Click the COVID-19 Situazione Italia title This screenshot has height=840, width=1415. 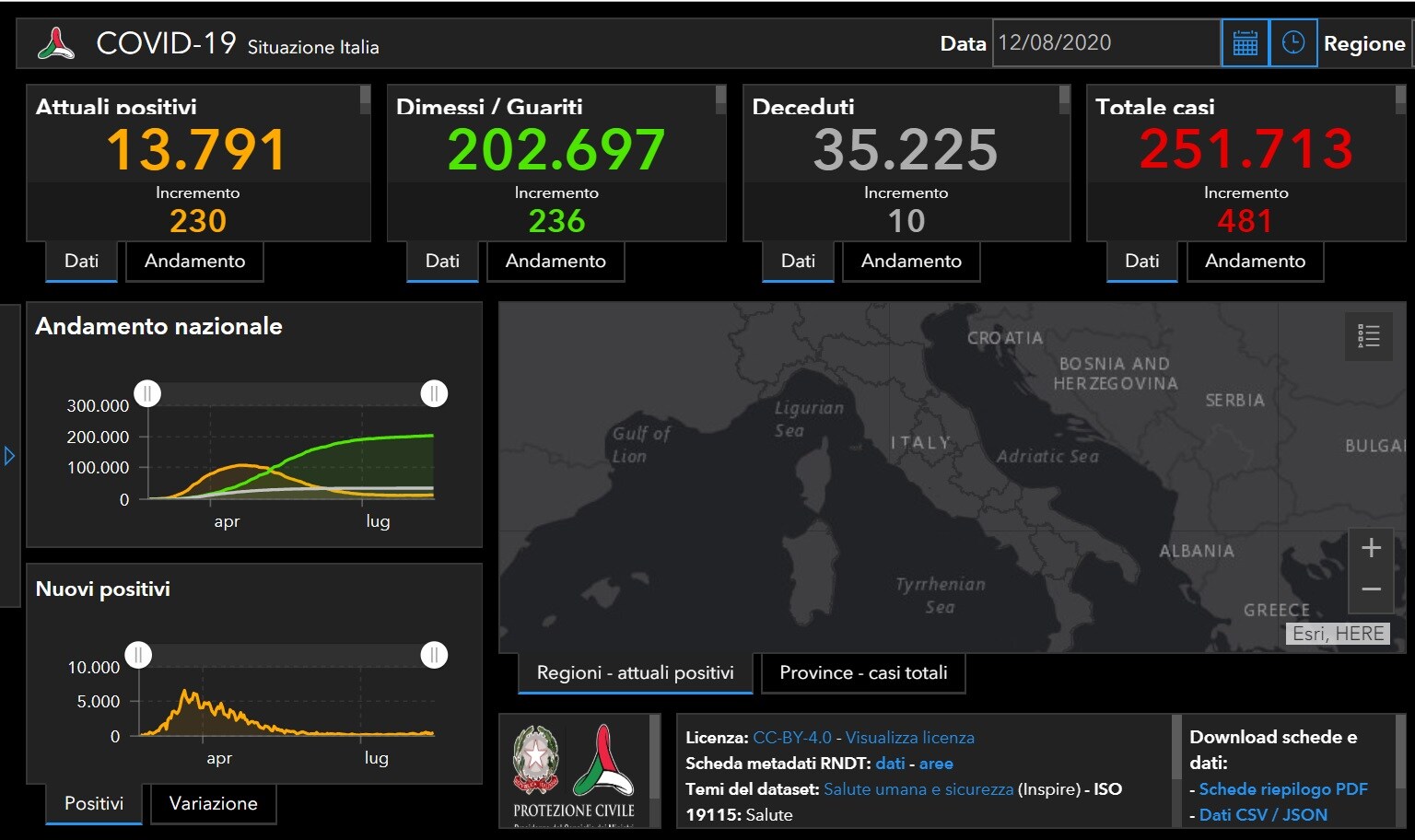point(238,43)
